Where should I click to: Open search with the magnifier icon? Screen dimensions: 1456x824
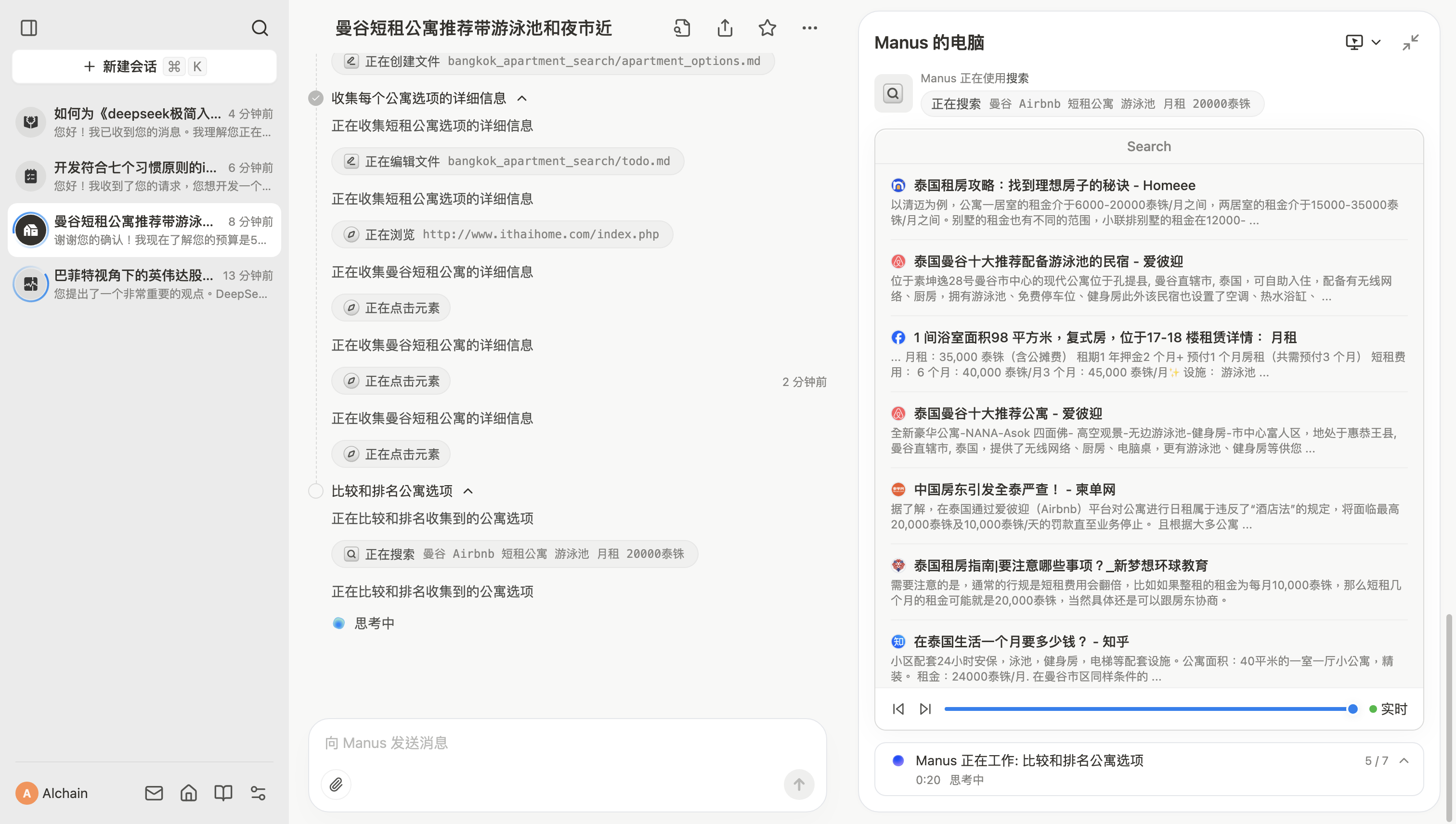coord(260,28)
